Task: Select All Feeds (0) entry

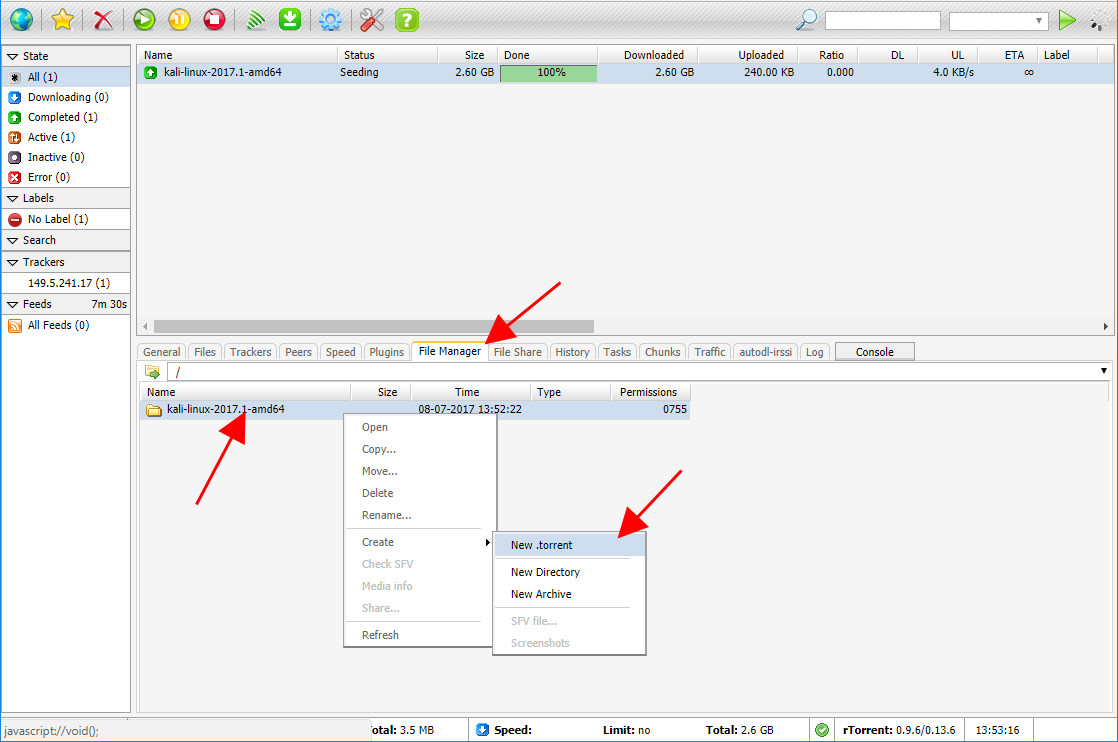Action: (66, 325)
